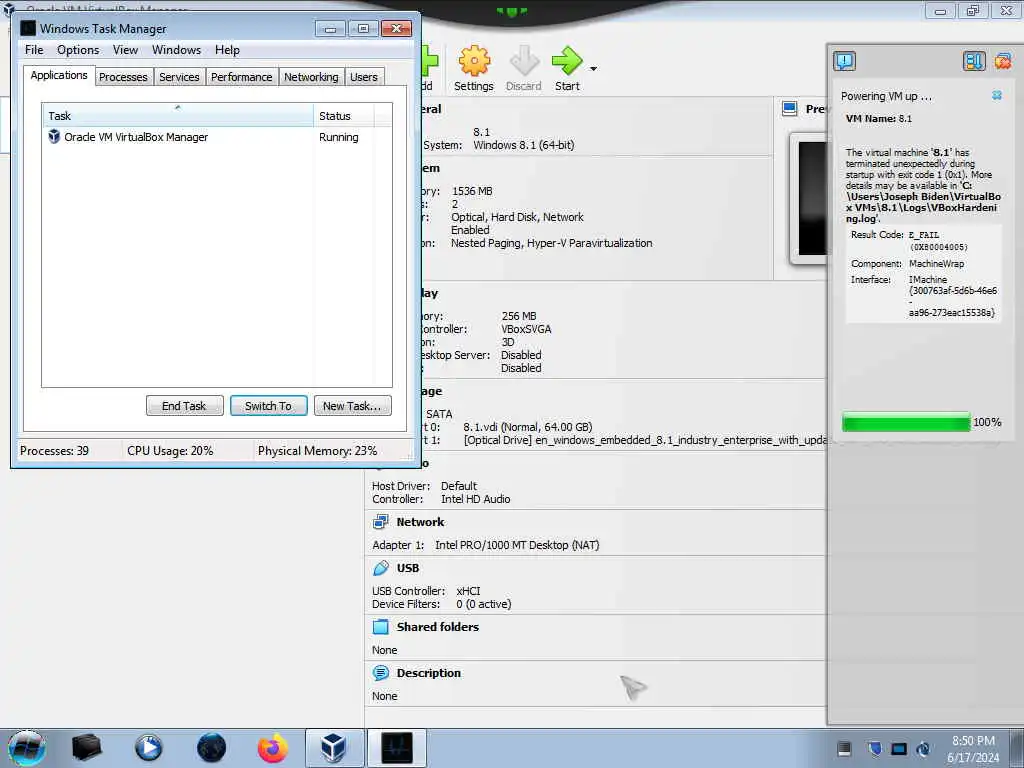Screen dimensions: 1024x768
Task: Click the New Task... button
Action: (x=352, y=406)
